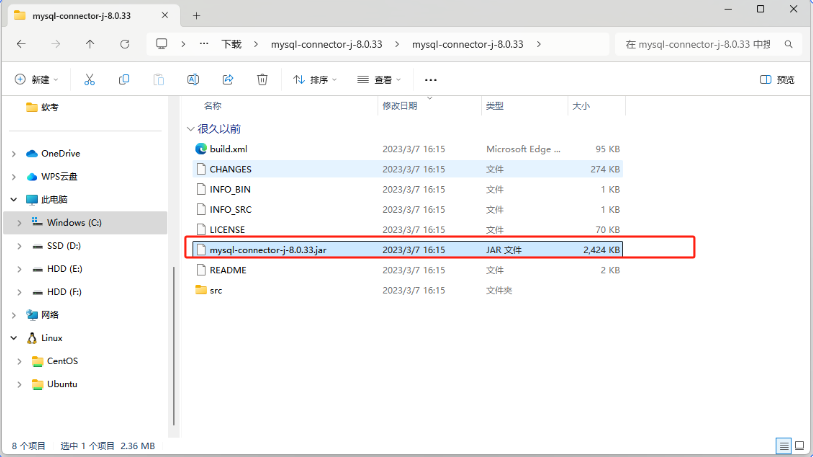Click the jar file's document icon

point(201,250)
